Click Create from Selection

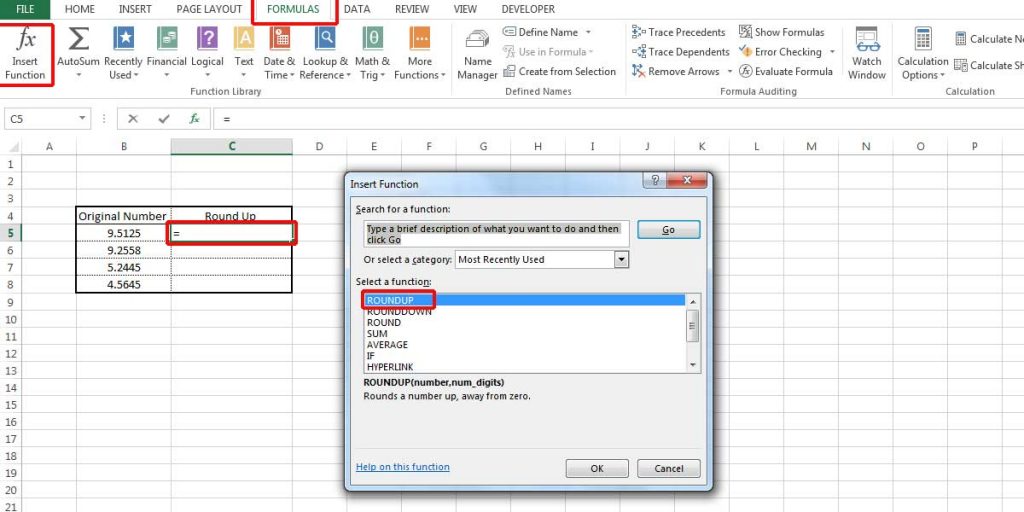[x=560, y=71]
